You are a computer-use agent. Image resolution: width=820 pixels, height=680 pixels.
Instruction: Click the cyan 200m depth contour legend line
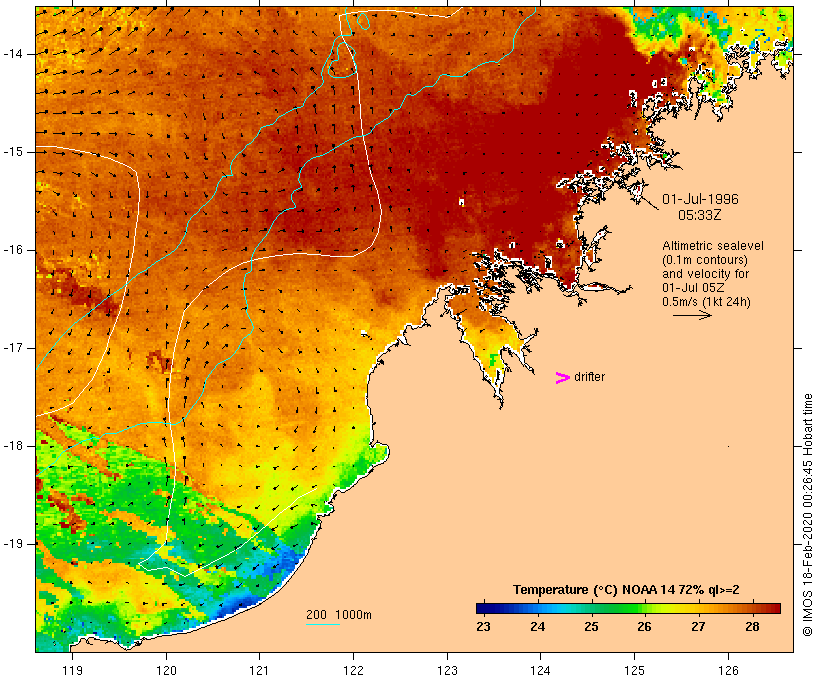323,624
